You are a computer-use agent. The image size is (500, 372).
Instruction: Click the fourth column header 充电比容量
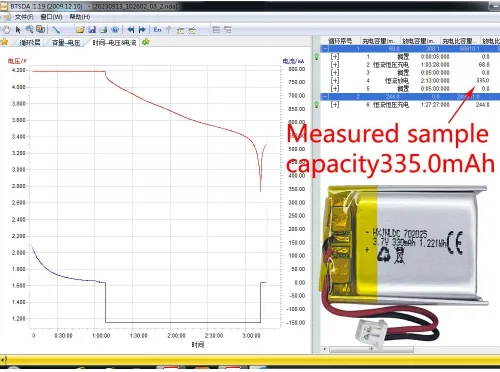pyautogui.click(x=460, y=41)
